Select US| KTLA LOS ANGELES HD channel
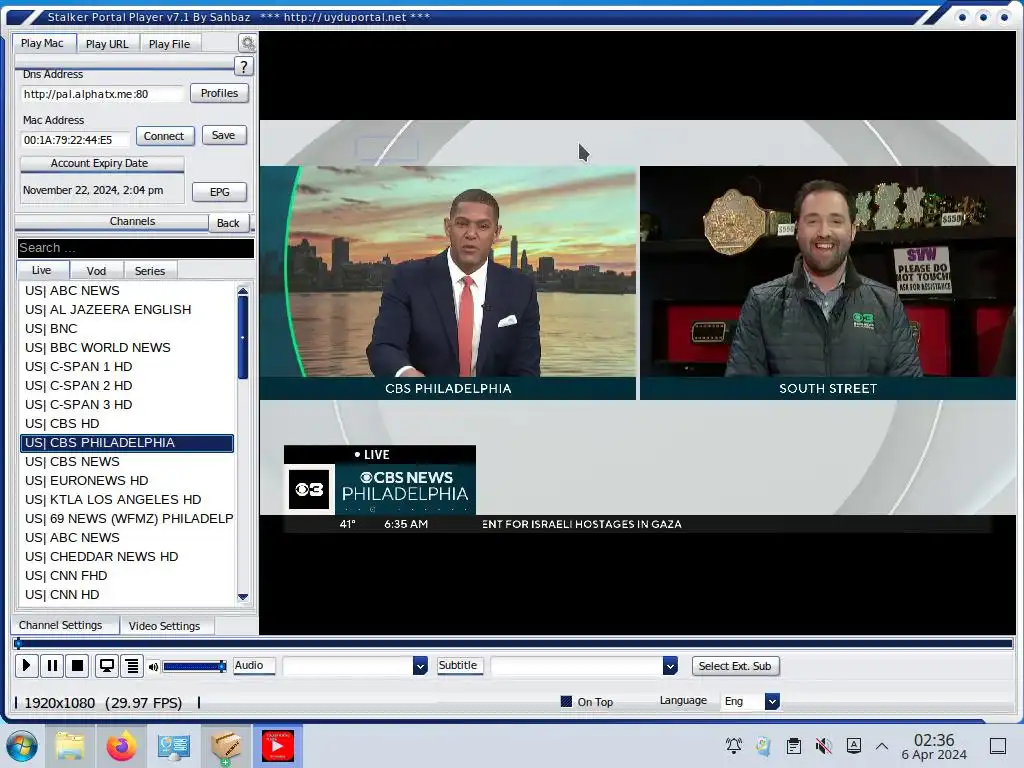Screen dimensions: 1024x768 (x=127, y=500)
